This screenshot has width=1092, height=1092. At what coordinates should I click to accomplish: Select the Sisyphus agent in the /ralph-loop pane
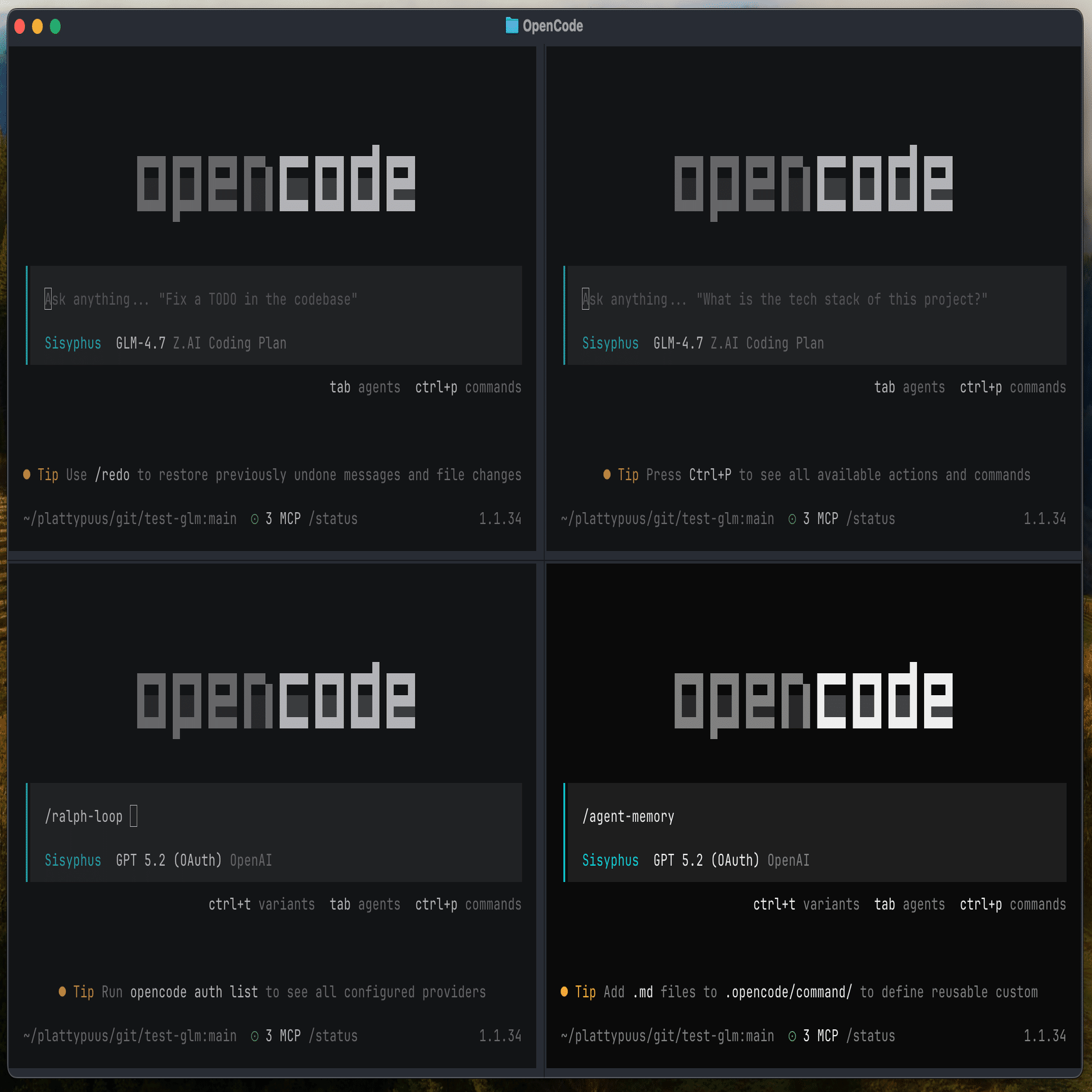click(x=73, y=861)
